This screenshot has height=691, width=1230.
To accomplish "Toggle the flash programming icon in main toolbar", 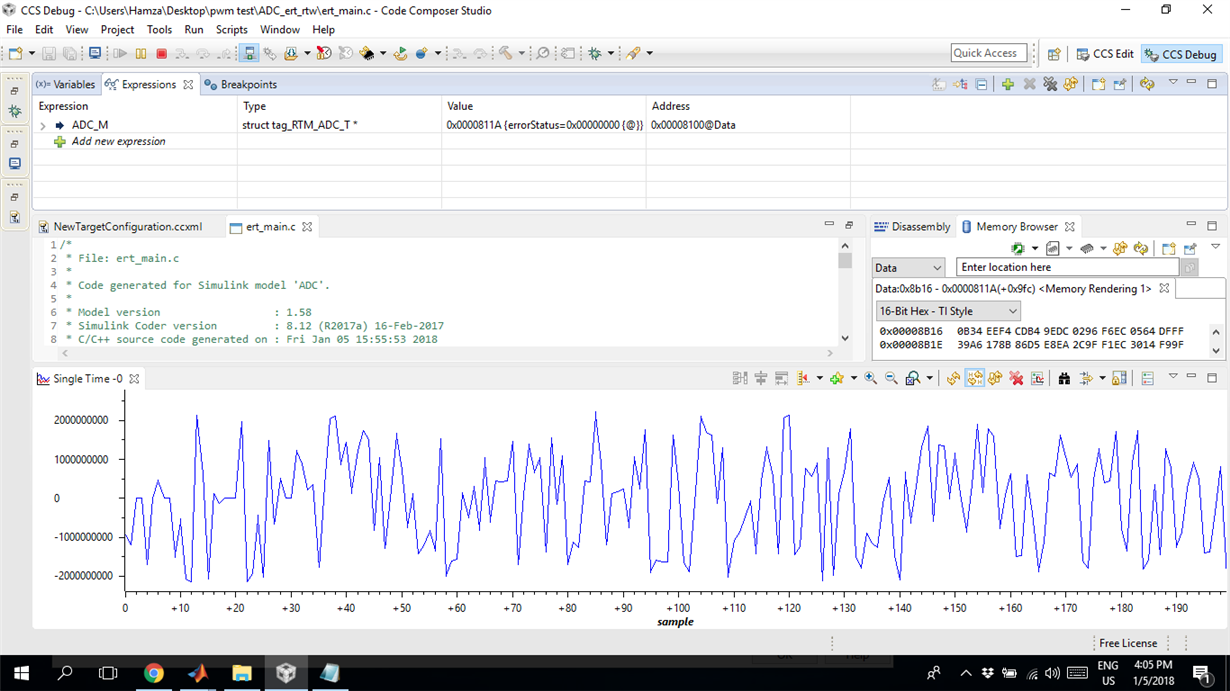I will [x=368, y=53].
